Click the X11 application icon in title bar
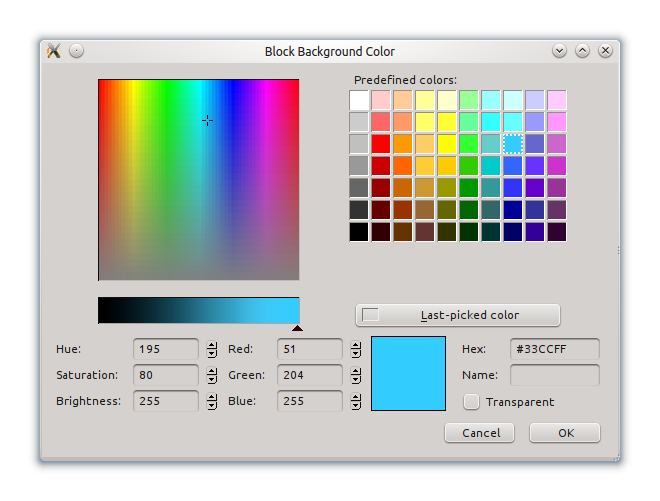The width and height of the screenshot is (660, 501). (x=55, y=51)
